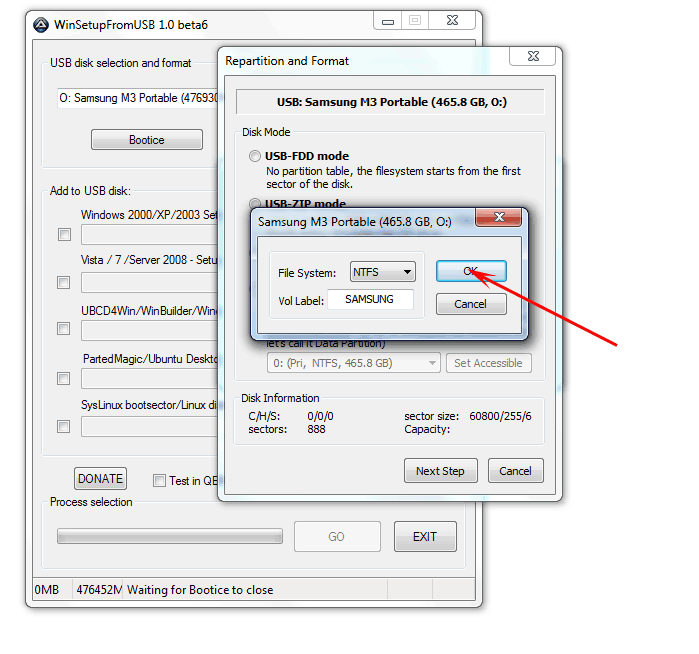Click the Vol Label SAMSUNG input field
The height and width of the screenshot is (654, 699).
point(370,299)
